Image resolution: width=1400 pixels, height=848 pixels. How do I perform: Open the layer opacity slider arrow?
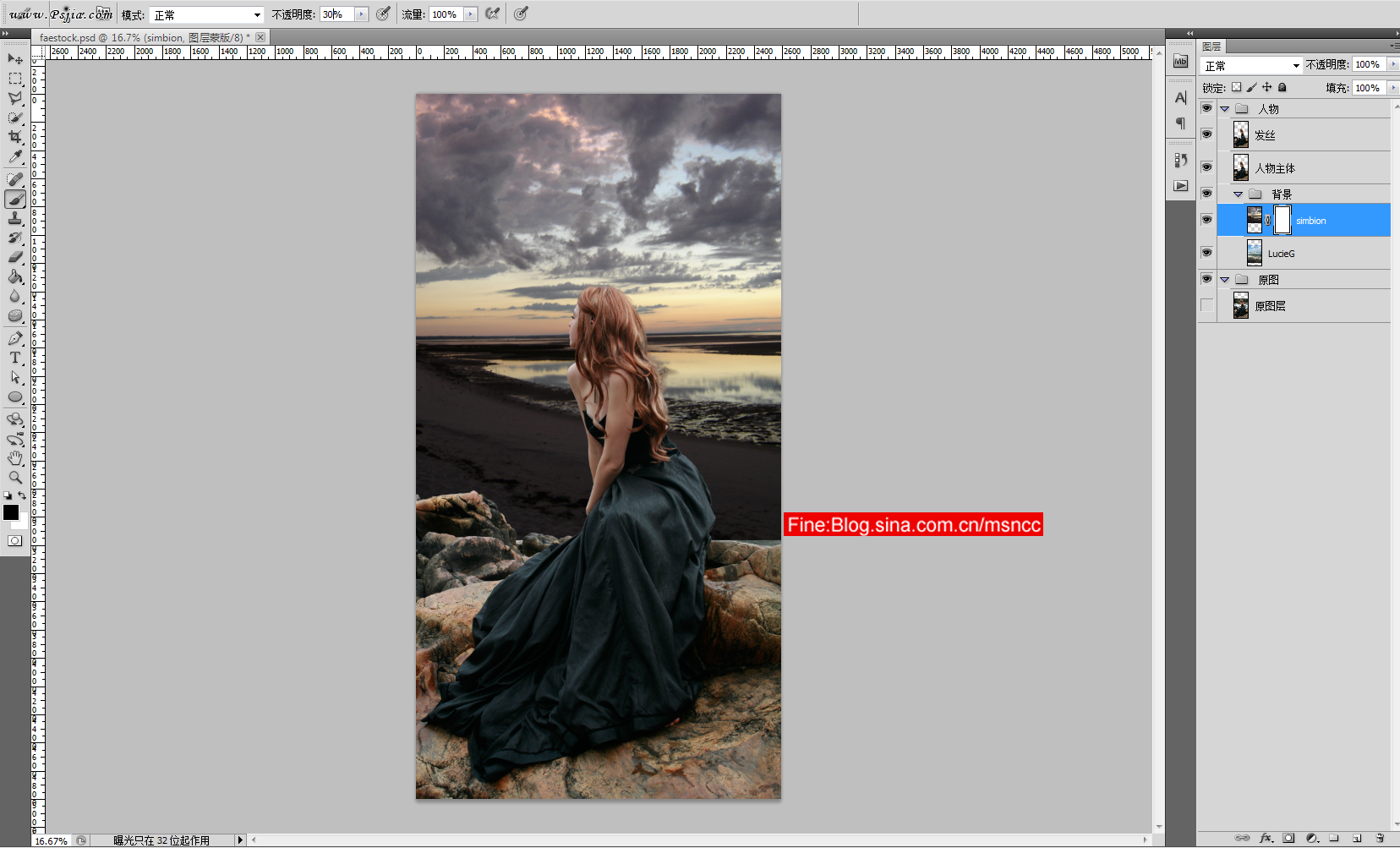click(1394, 64)
